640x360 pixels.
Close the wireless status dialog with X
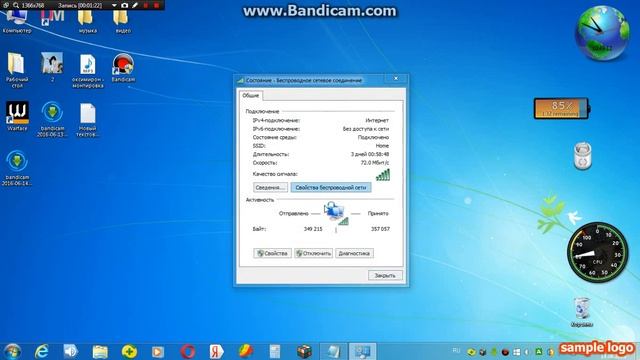(396, 78)
